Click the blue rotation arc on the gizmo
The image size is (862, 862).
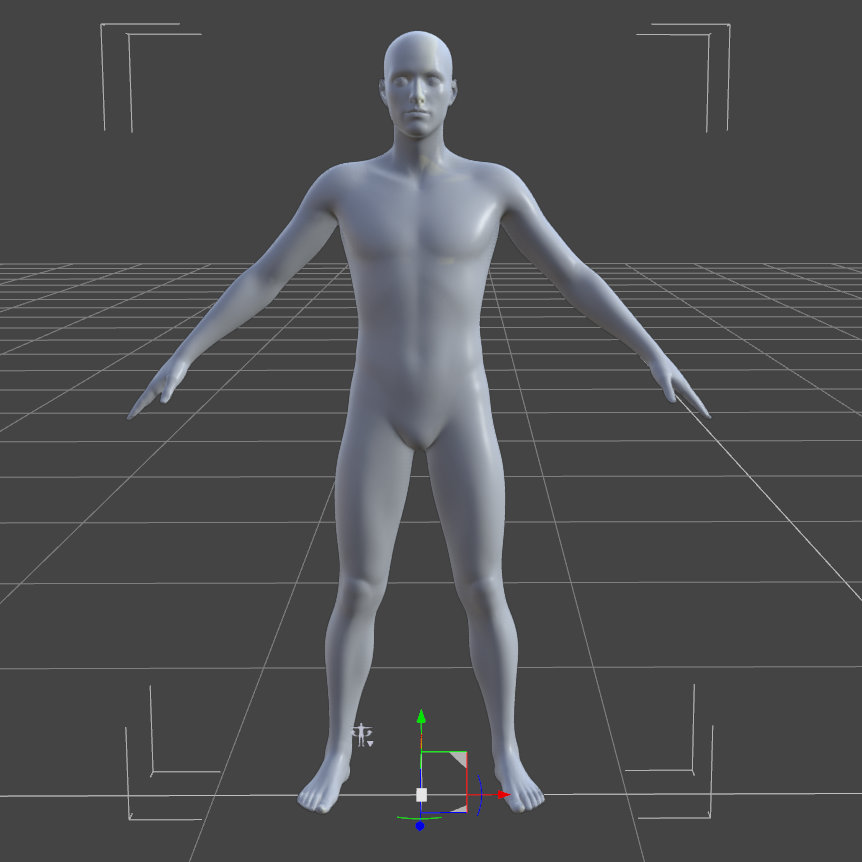[480, 795]
